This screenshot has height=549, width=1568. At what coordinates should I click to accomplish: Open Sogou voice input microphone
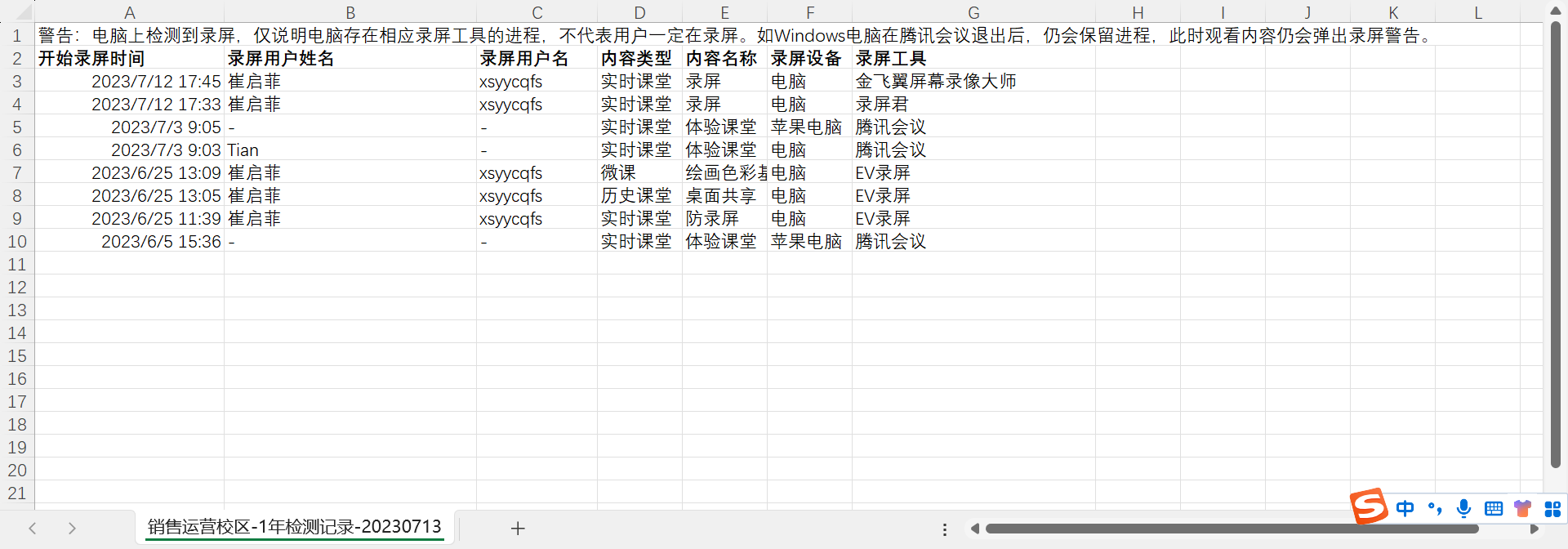(x=1464, y=509)
